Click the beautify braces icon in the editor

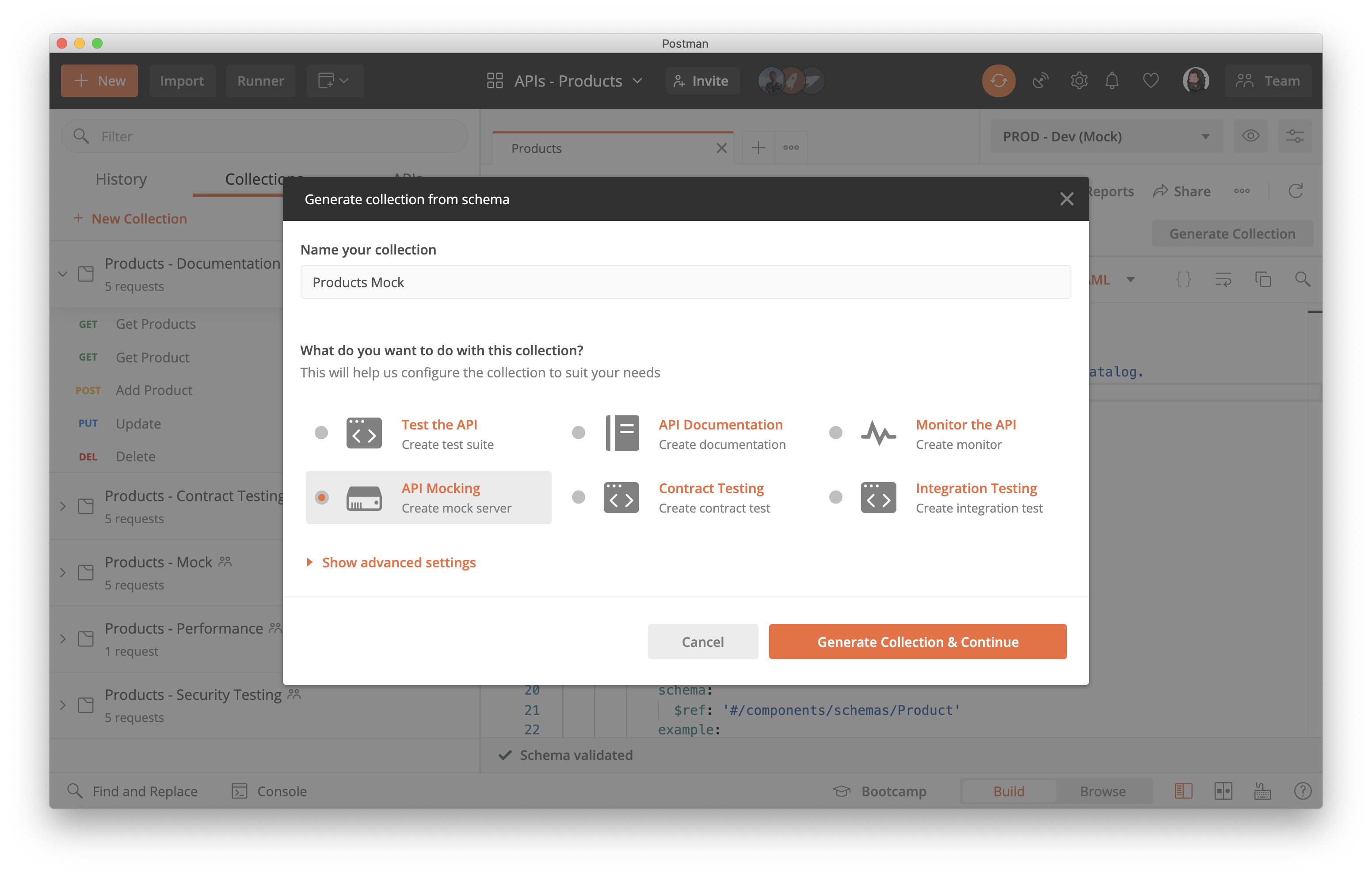[1183, 280]
